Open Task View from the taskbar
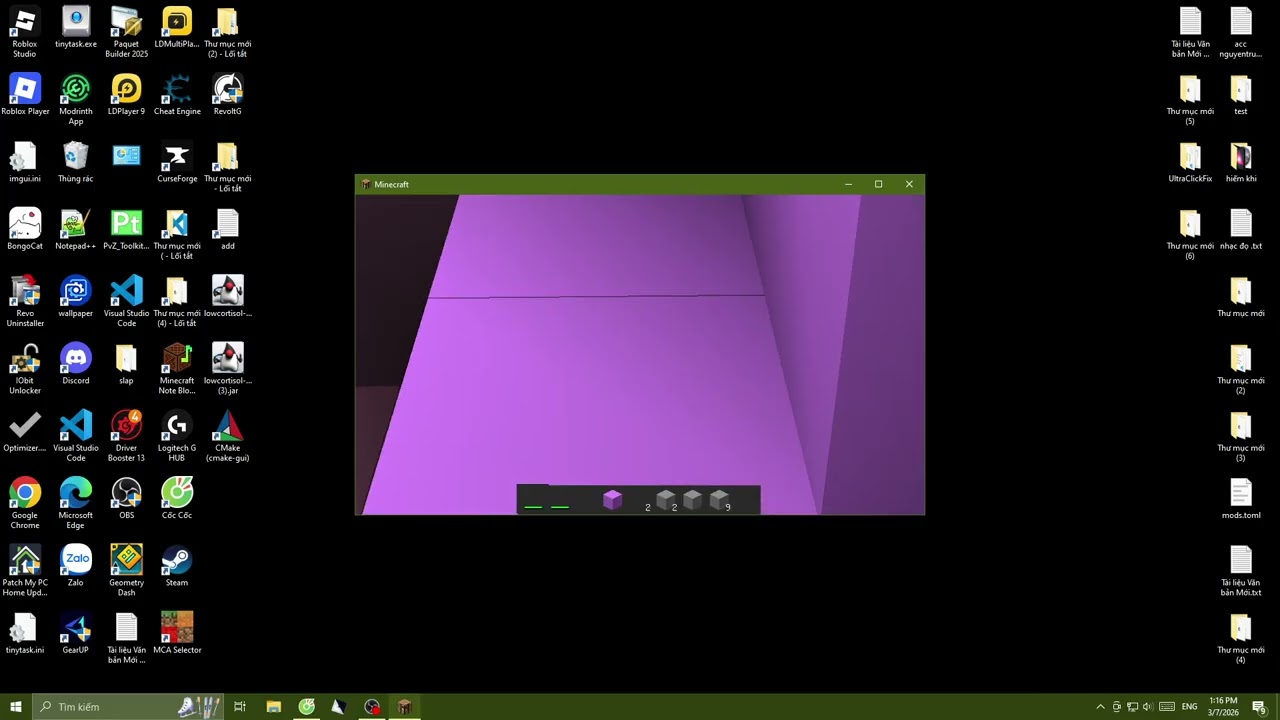Viewport: 1280px width, 720px height. click(240, 707)
